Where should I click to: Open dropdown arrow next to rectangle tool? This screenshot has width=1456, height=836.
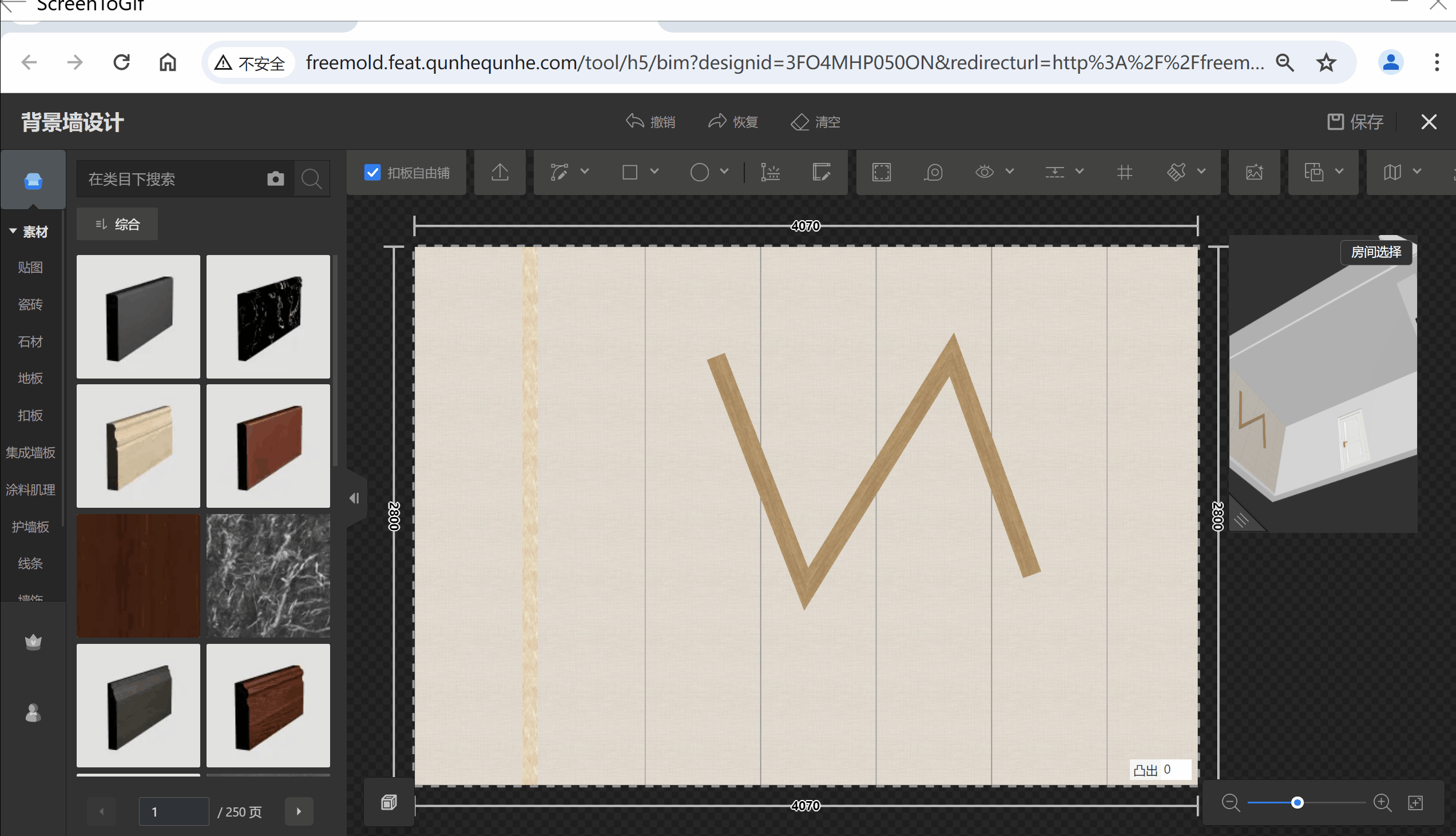tap(654, 172)
